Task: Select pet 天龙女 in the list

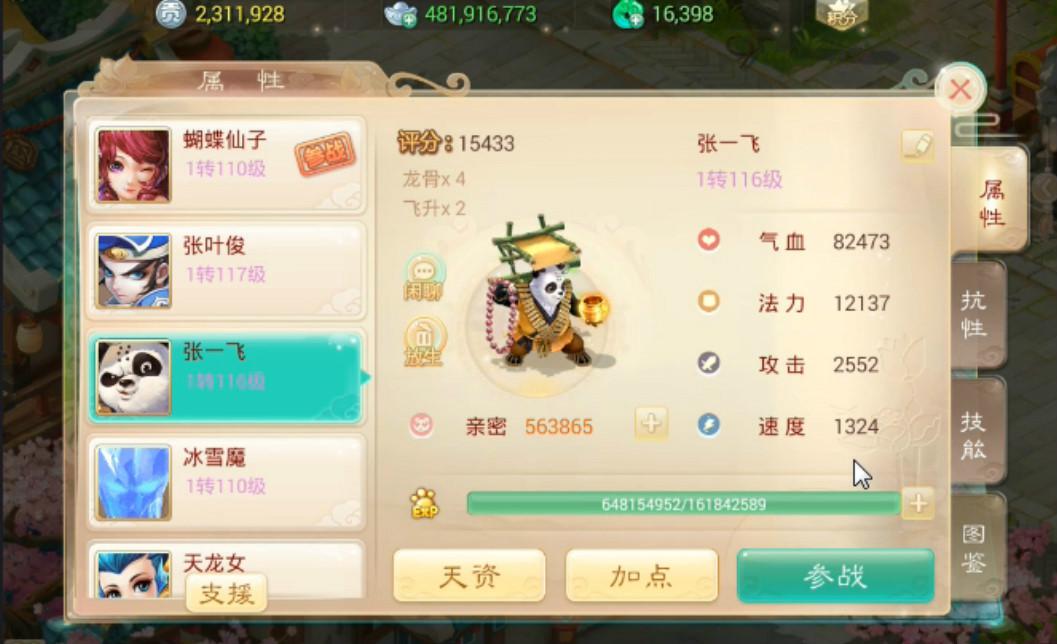Action: tap(226, 570)
